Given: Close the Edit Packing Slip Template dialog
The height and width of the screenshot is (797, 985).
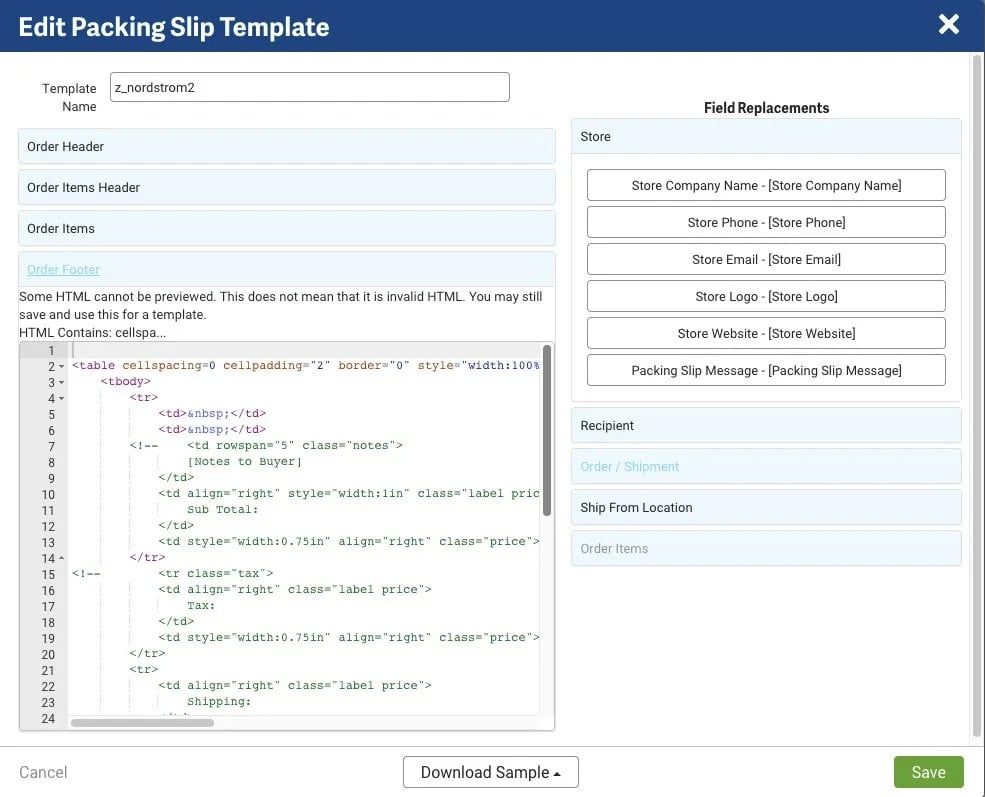Looking at the screenshot, I should [948, 24].
